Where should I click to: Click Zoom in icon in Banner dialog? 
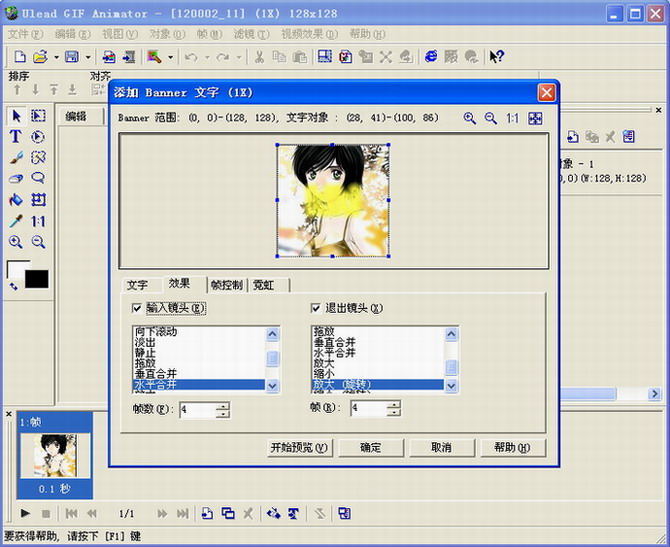coord(470,118)
